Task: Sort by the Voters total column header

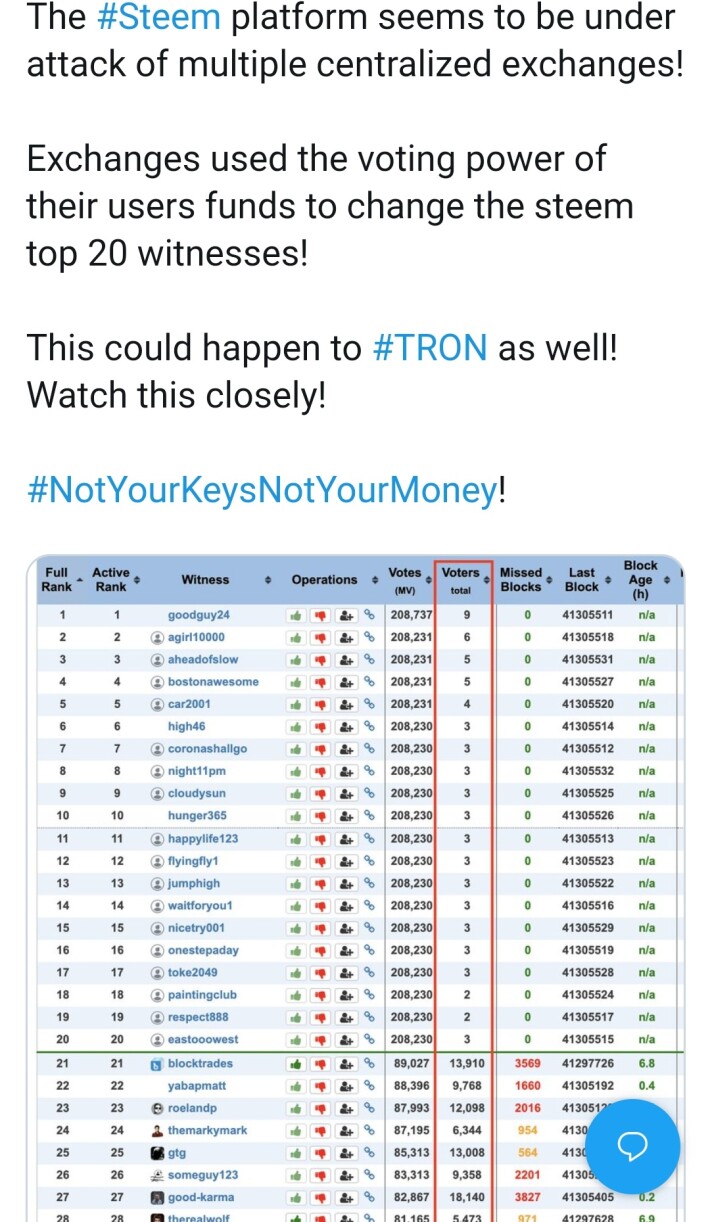Action: (465, 581)
